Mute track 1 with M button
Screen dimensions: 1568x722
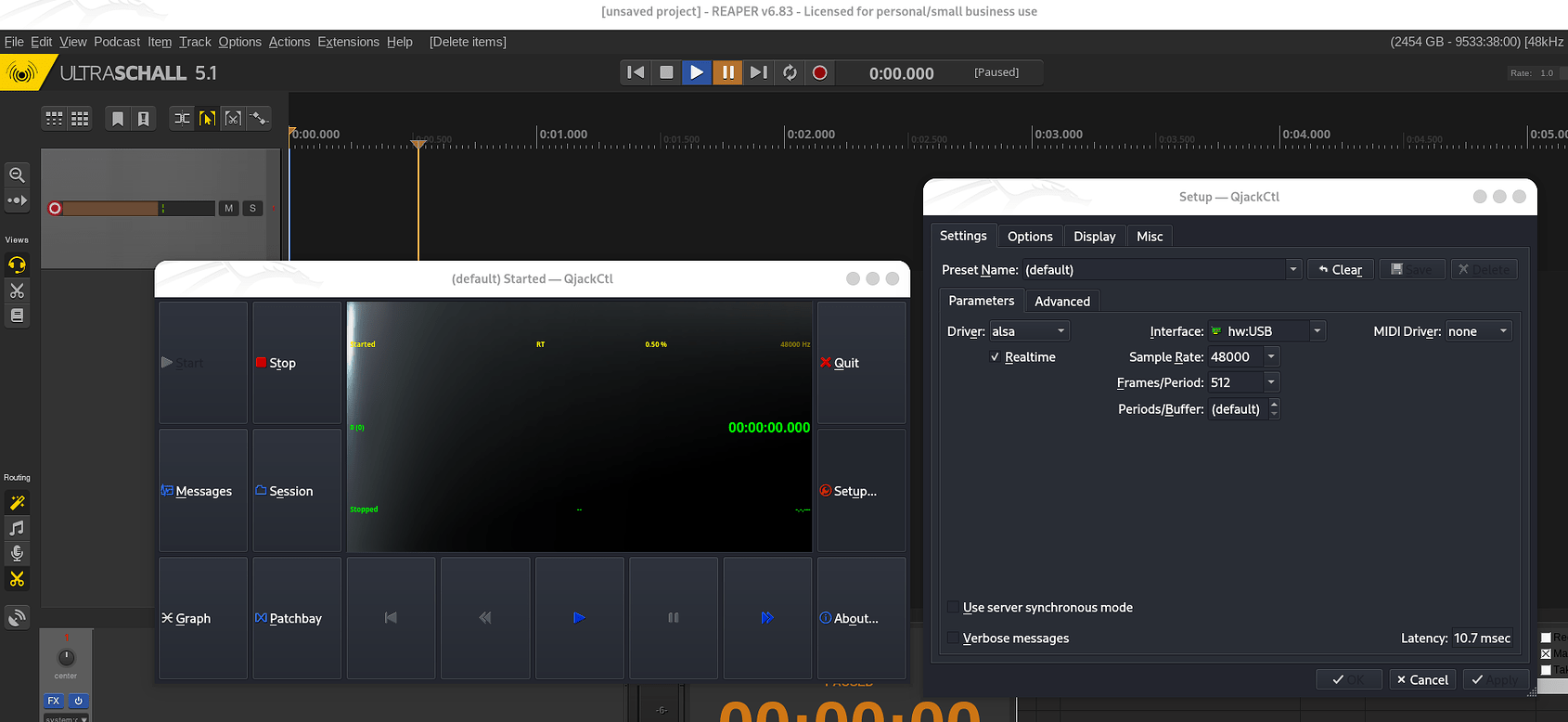click(228, 209)
